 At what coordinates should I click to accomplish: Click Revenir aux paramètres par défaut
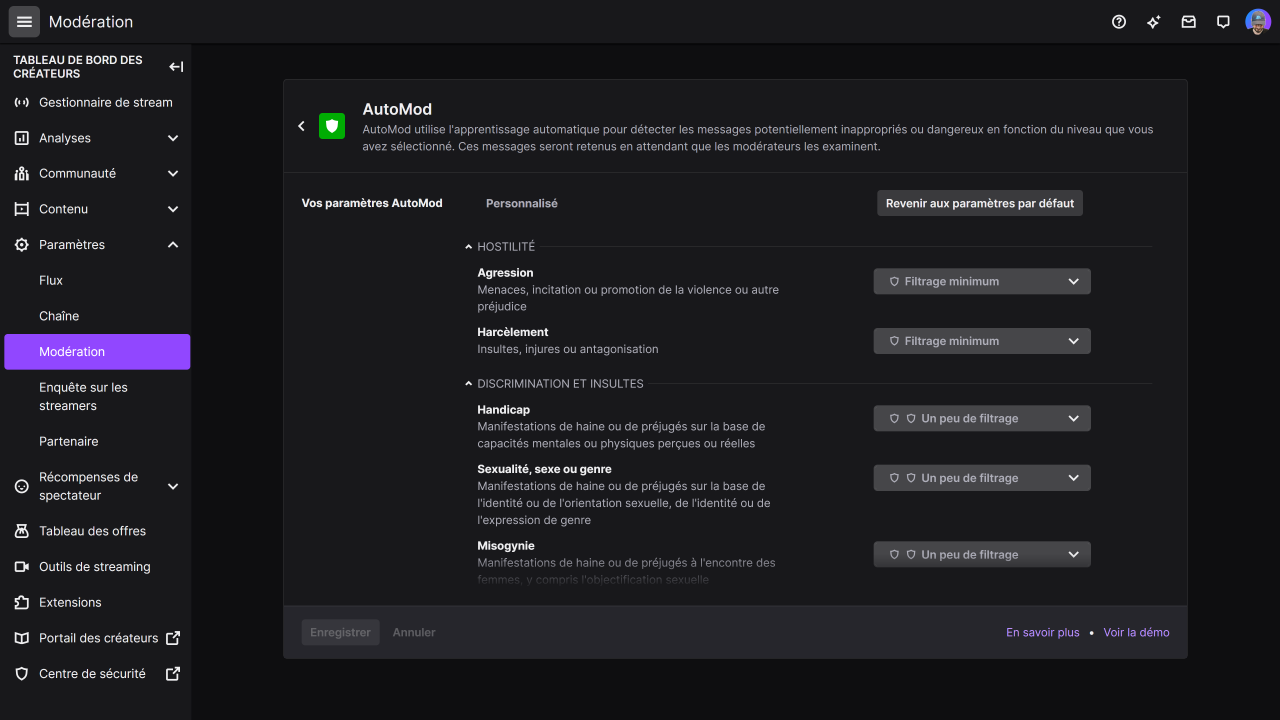coord(979,203)
